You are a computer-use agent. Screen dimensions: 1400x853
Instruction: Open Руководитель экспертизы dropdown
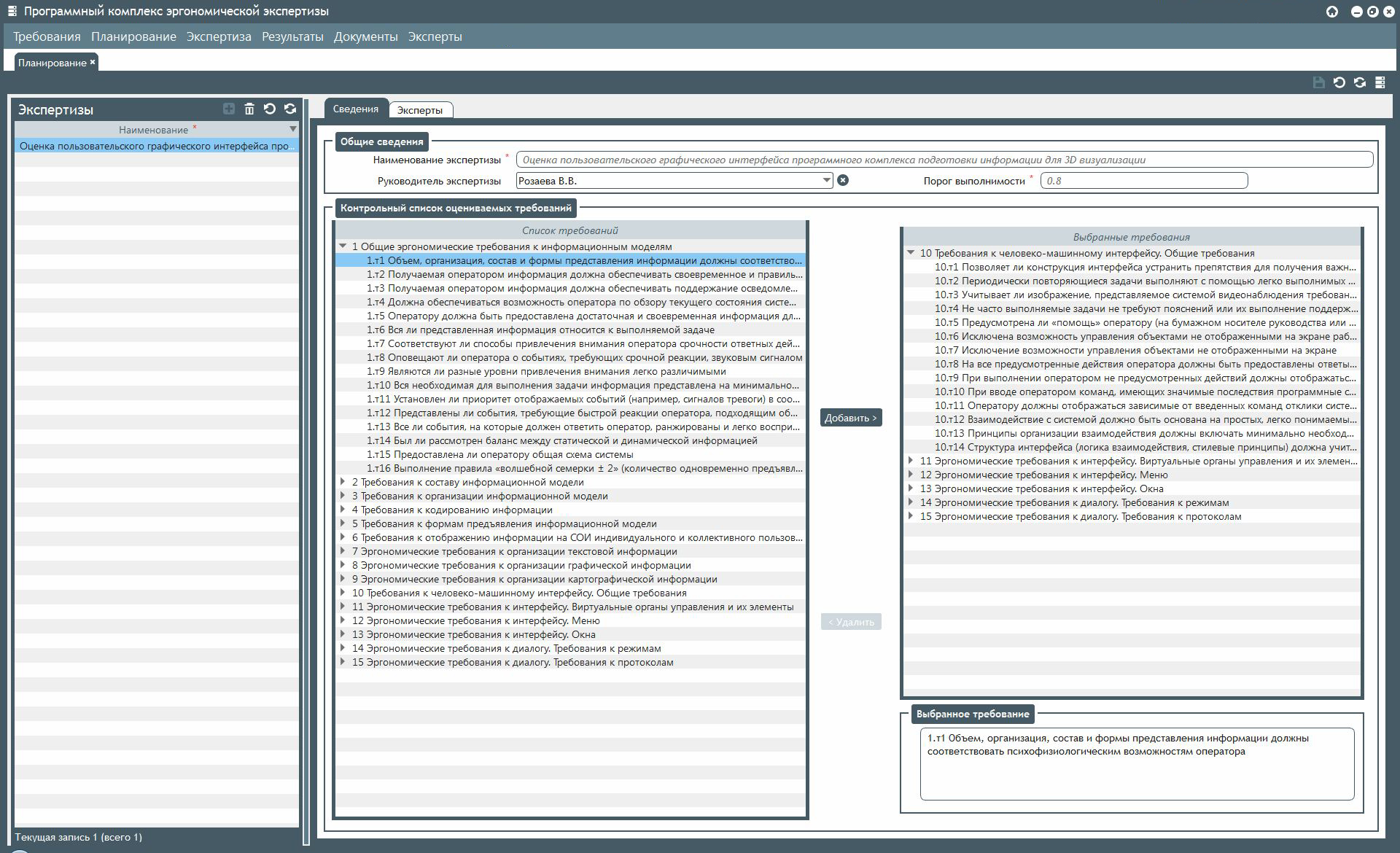[x=826, y=181]
